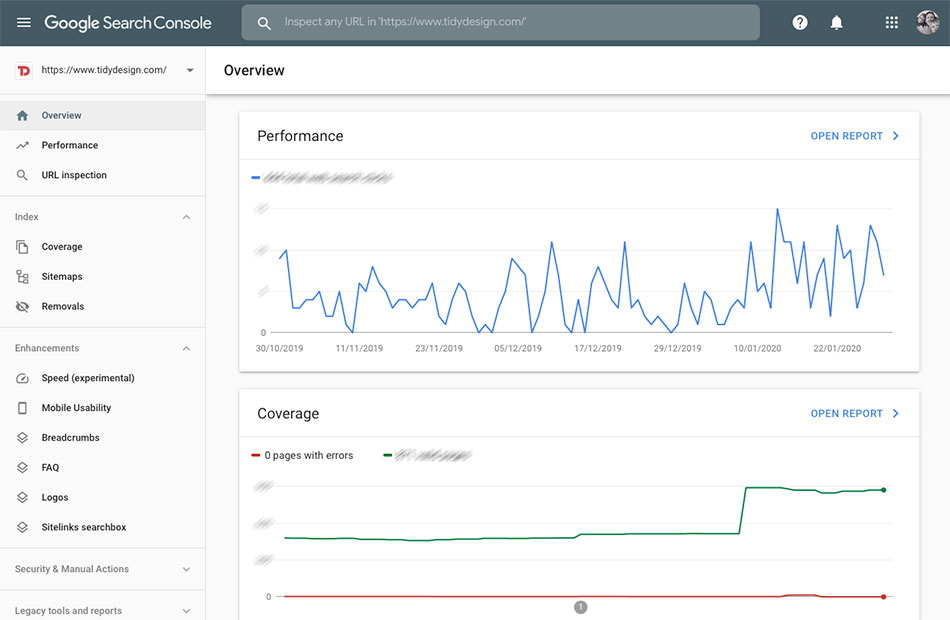Click the Logos layers icon
This screenshot has width=950, height=620.
pyautogui.click(x=22, y=497)
